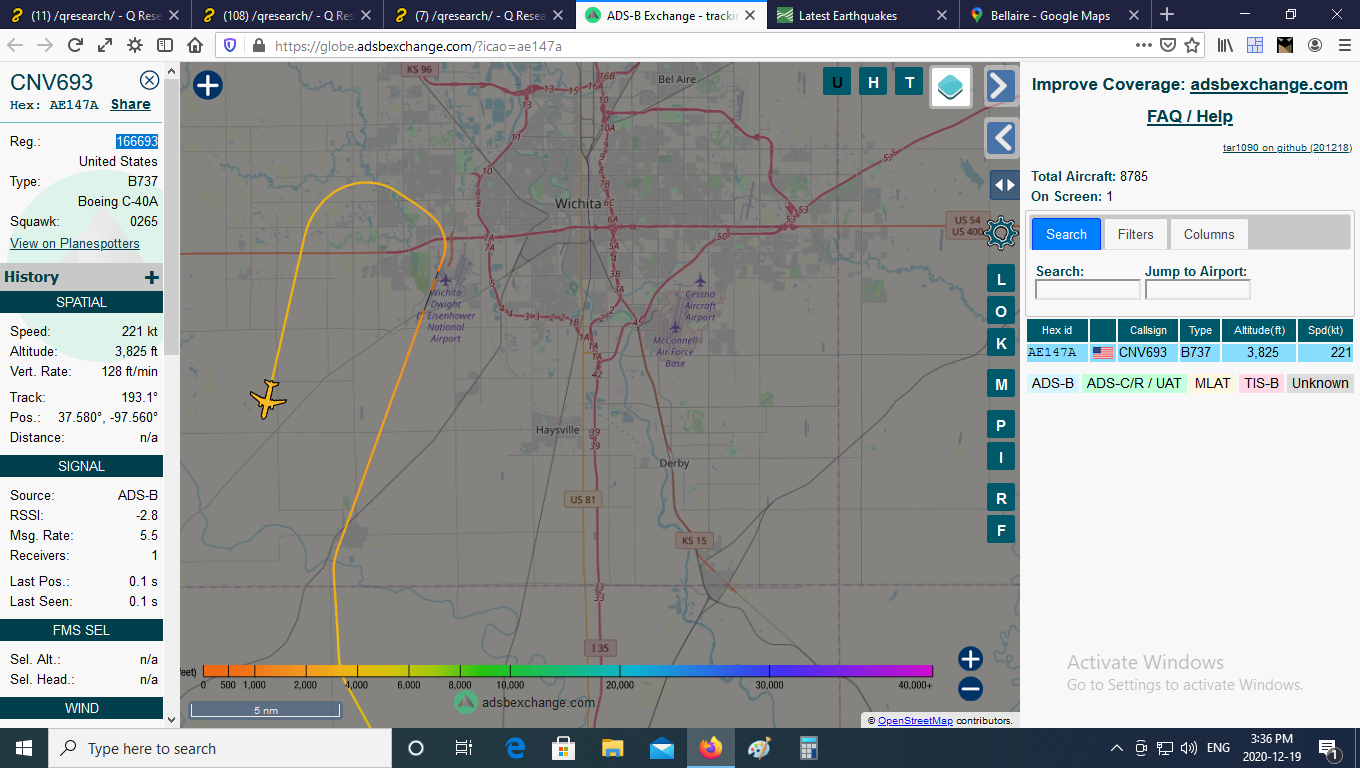1360x768 pixels.
Task: Sort the table by Spd(kt)
Action: 1325,330
